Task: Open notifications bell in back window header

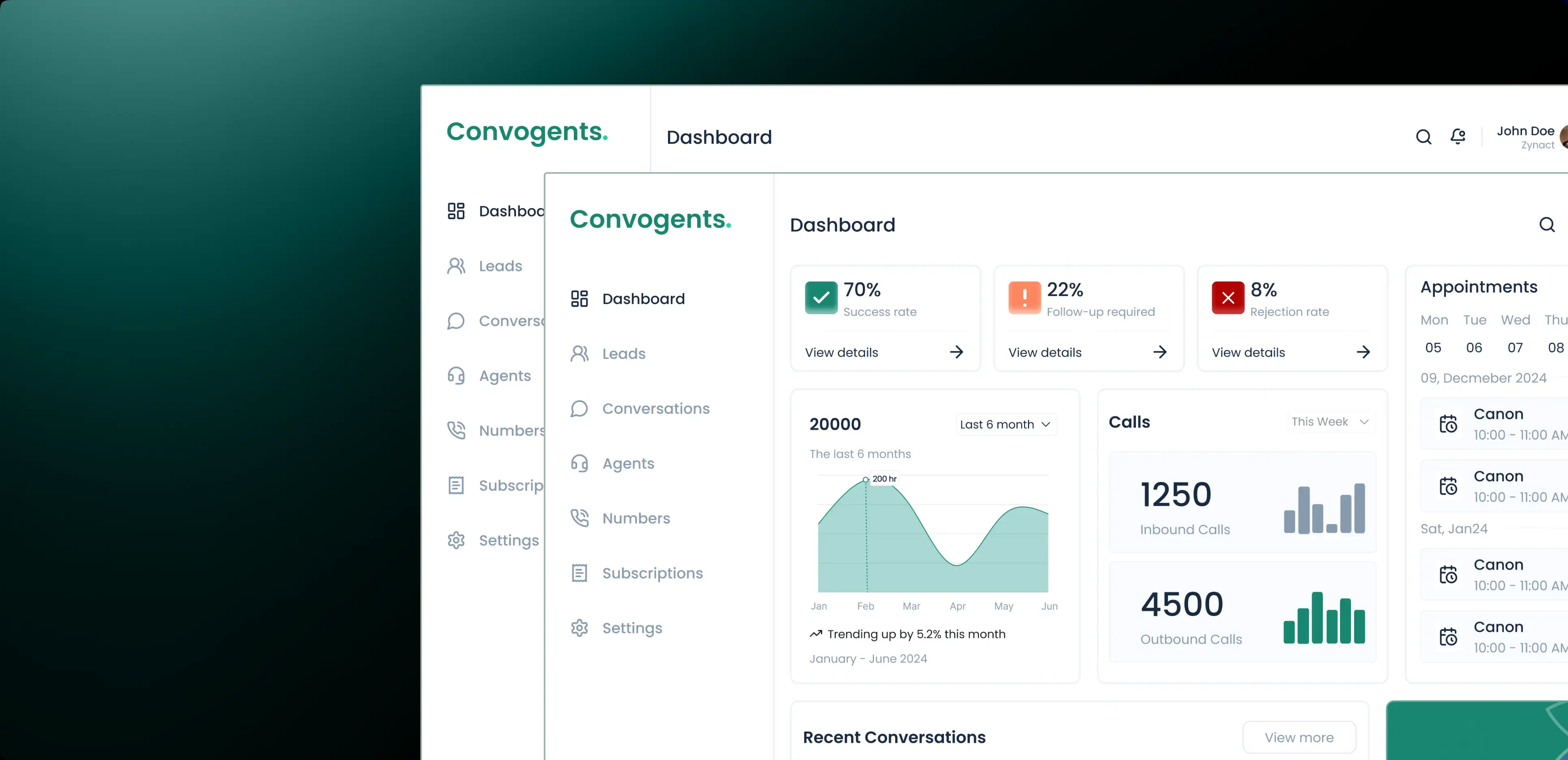Action: pos(1458,136)
